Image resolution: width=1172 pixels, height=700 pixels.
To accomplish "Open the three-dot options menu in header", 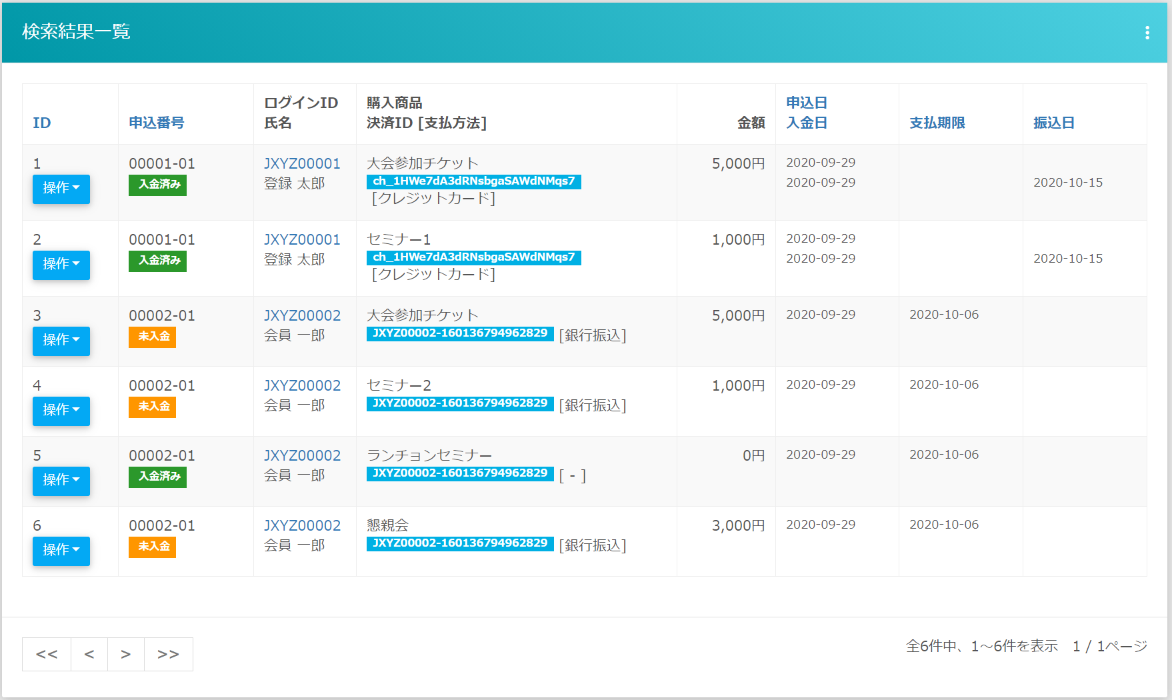I will click(x=1147, y=33).
